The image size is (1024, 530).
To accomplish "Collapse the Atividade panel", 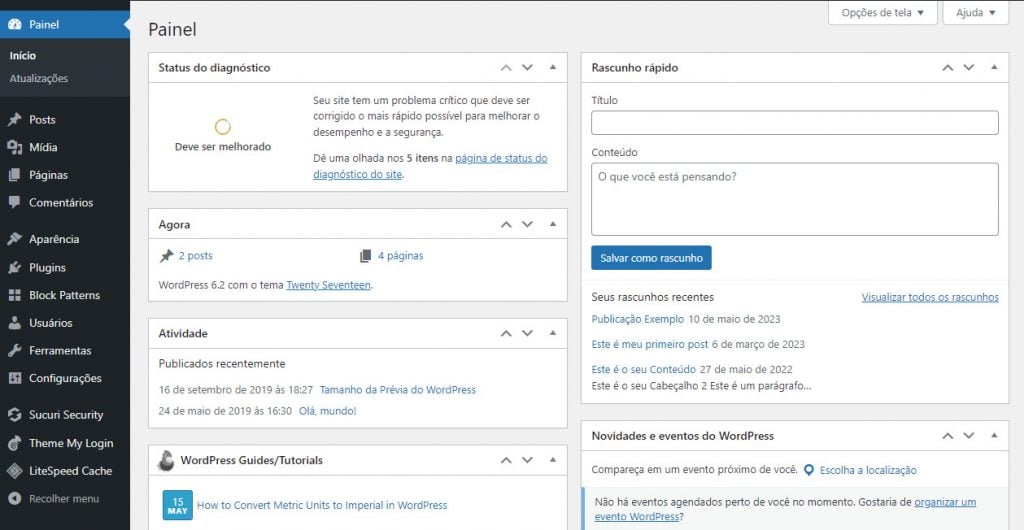I will click(552, 333).
